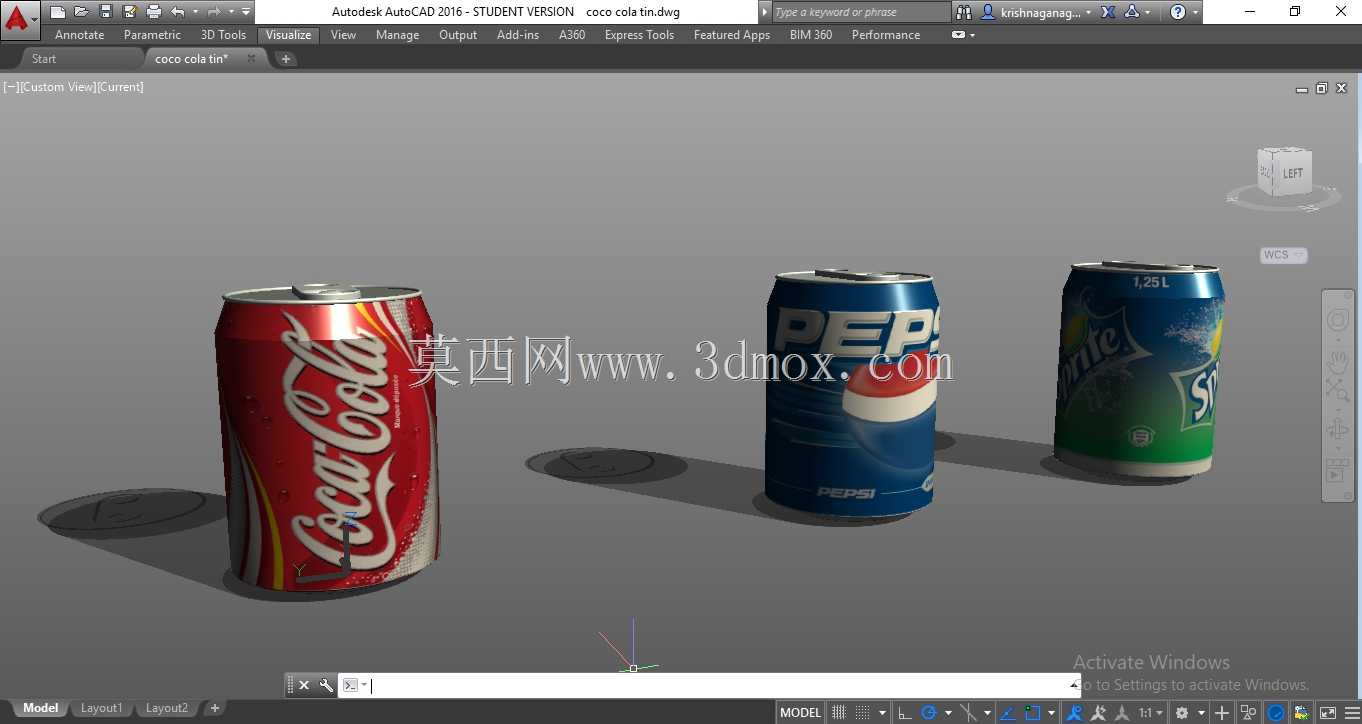The image size is (1362, 724).
Task: Expand the Help dropdown arrow
Action: coord(1195,12)
